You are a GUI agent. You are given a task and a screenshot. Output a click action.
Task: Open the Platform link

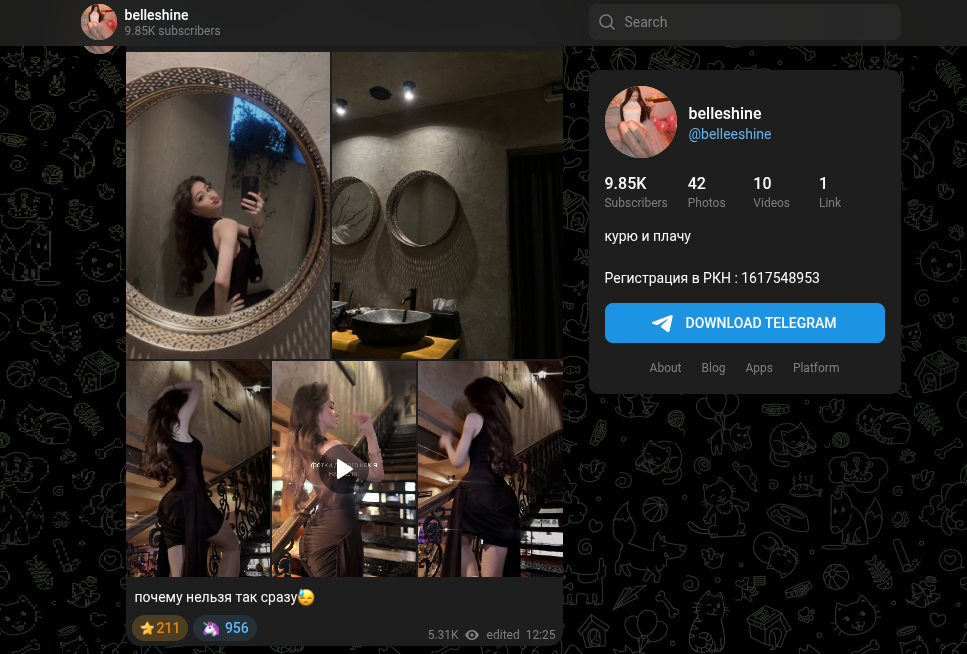pyautogui.click(x=816, y=368)
